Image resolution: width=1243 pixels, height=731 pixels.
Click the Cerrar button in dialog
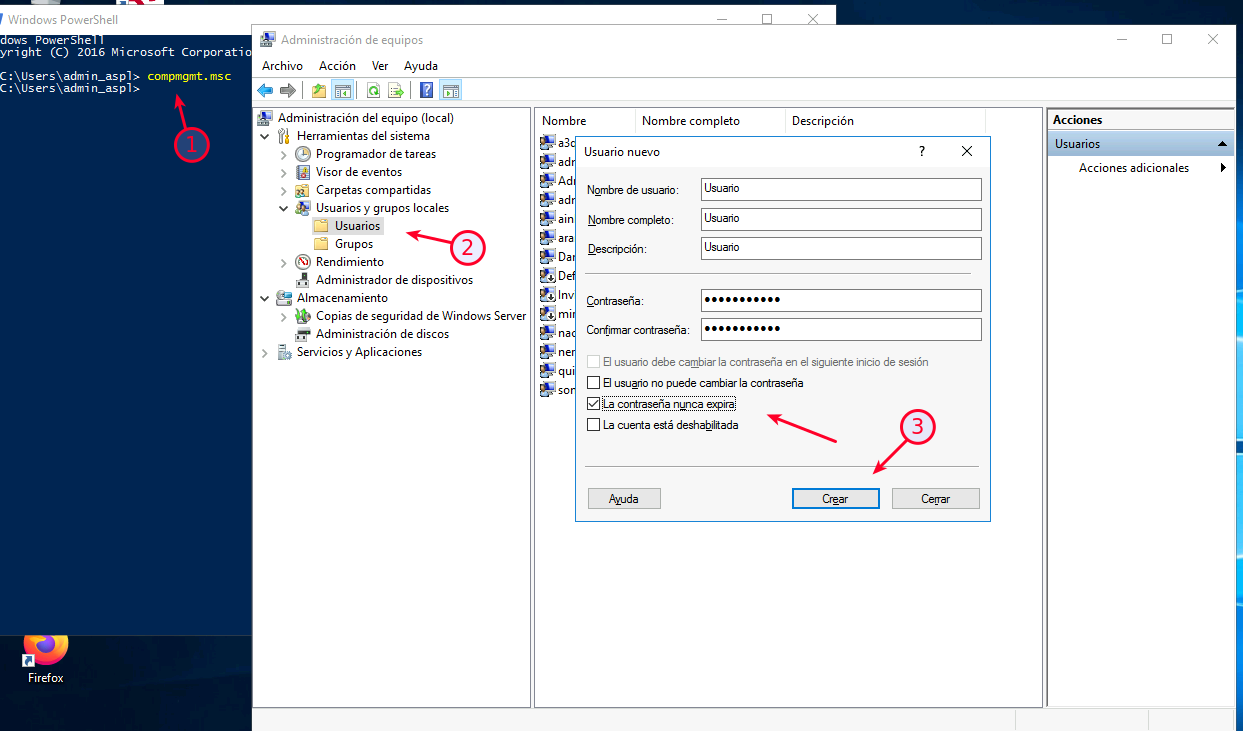[935, 499]
